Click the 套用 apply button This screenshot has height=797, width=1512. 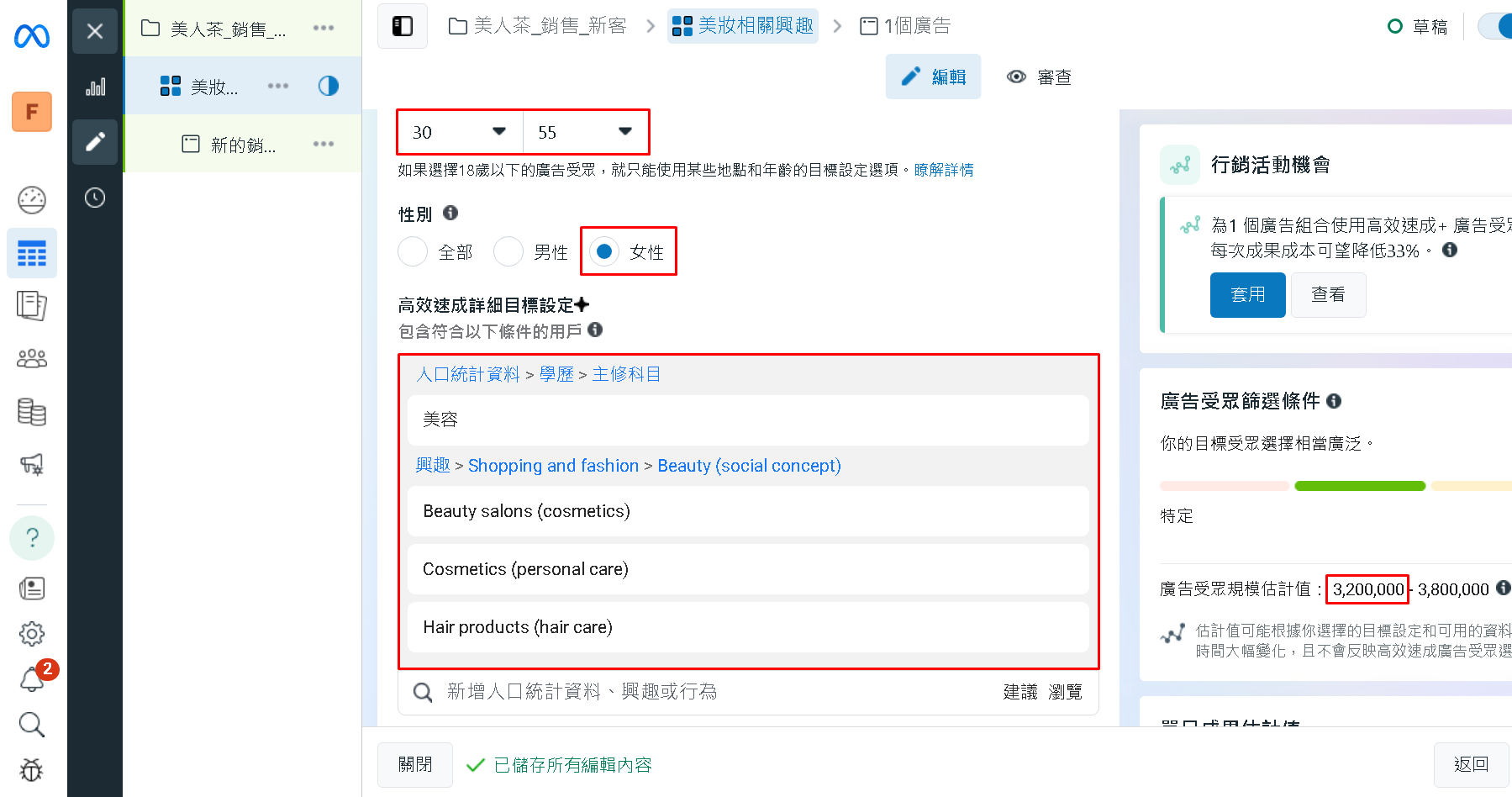[x=1248, y=295]
